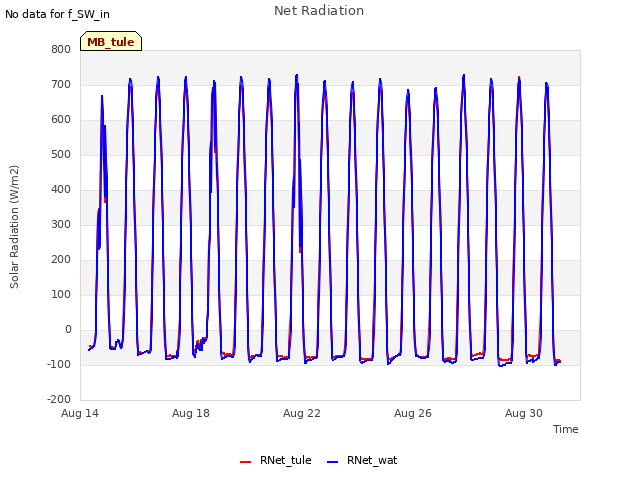
Task: Click the 100 y-axis tick label
Action: coord(61,294)
